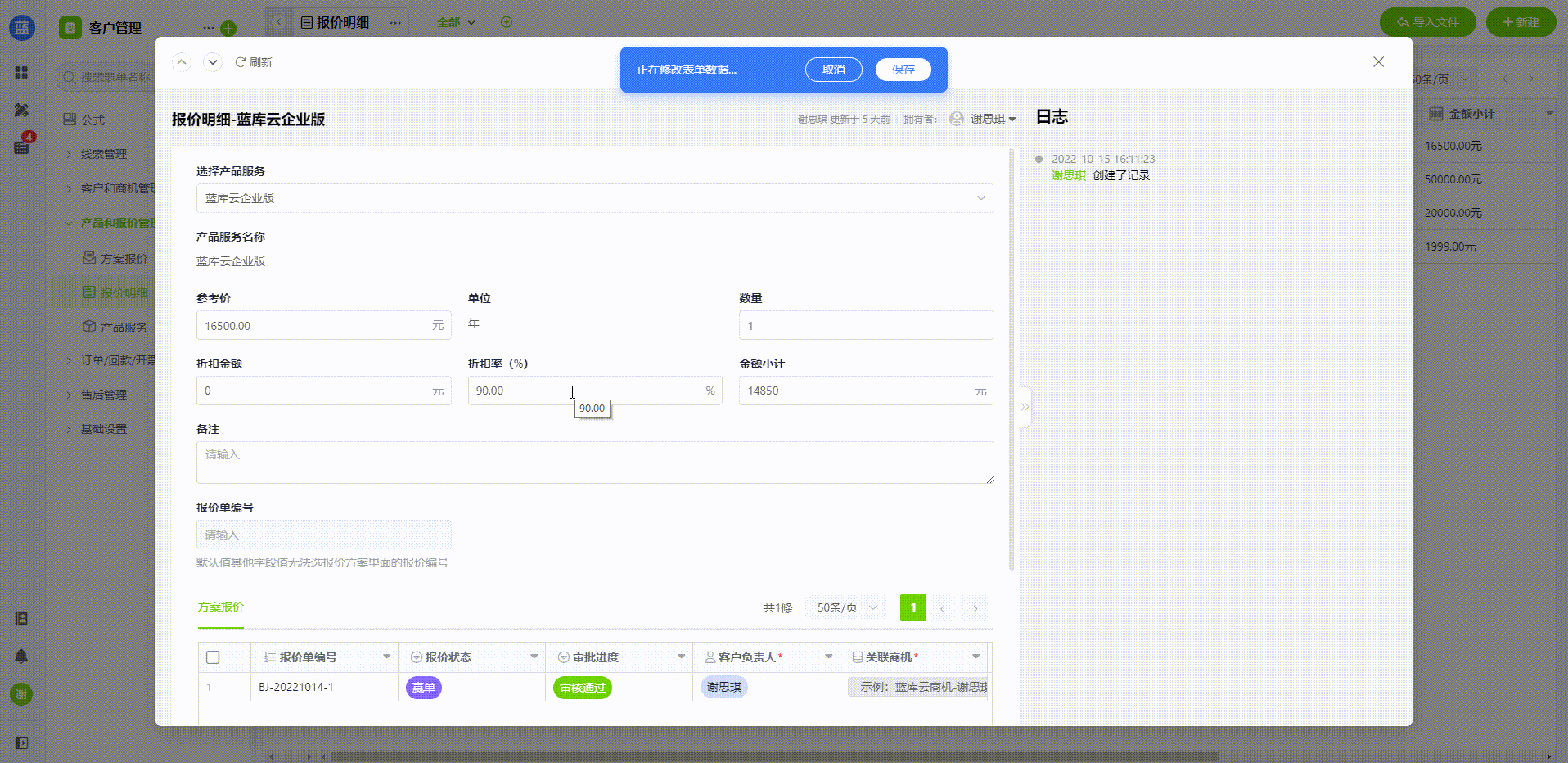Close the record detail dialog
Viewport: 1568px width, 763px height.
pyautogui.click(x=1378, y=62)
